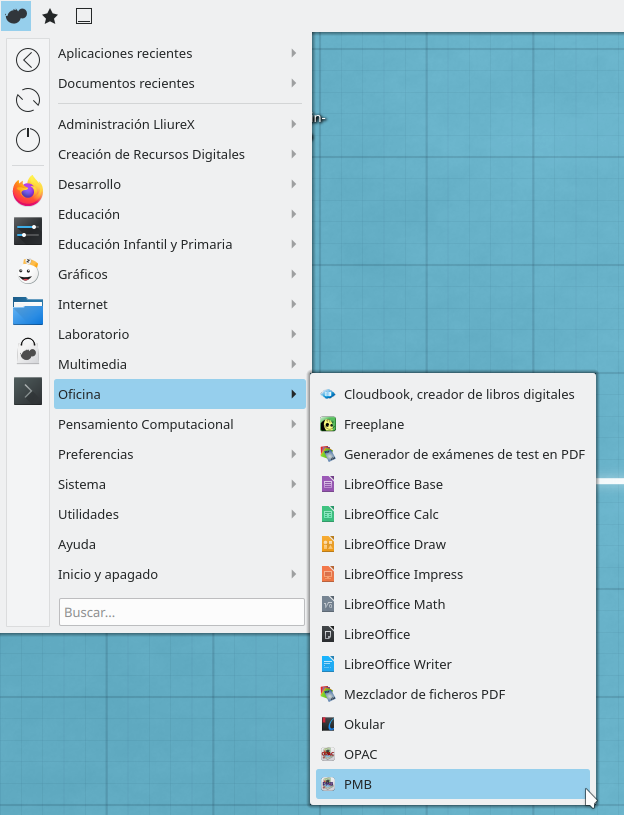The width and height of the screenshot is (624, 815).
Task: Click the restart circular arrows icon
Action: 28,100
